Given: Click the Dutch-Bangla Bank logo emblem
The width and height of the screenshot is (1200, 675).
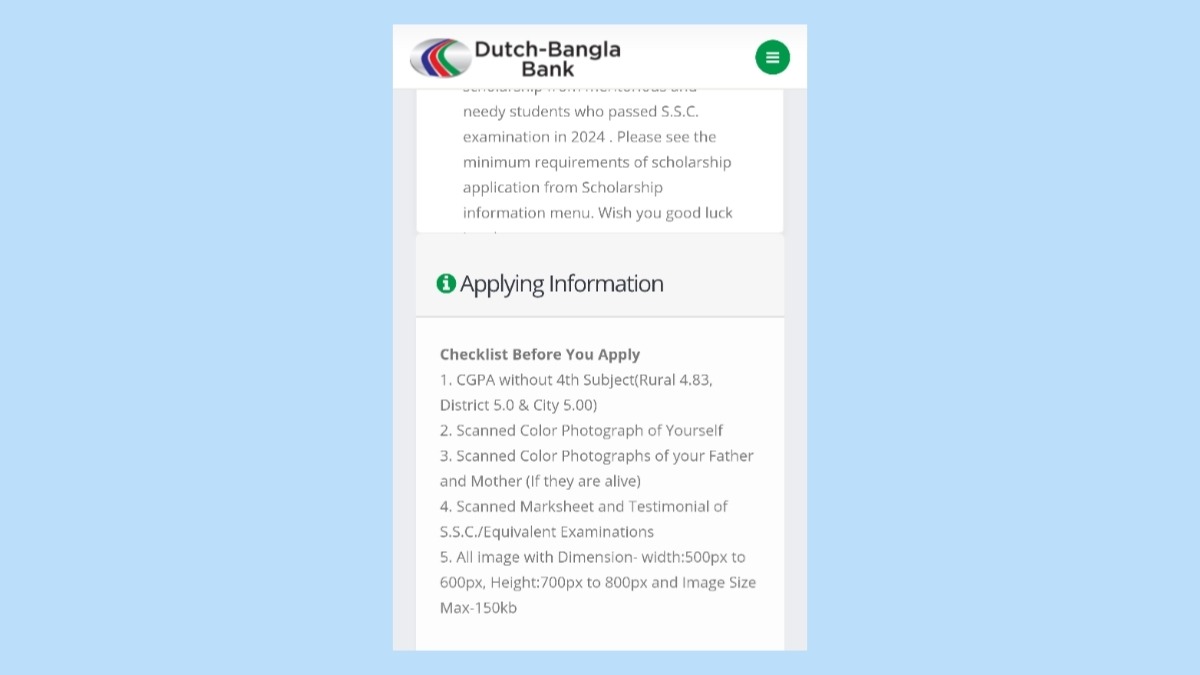Looking at the screenshot, I should pos(440,58).
